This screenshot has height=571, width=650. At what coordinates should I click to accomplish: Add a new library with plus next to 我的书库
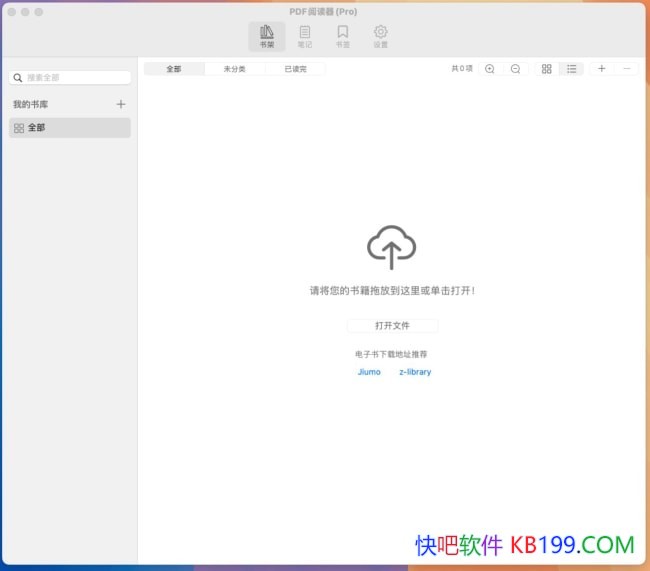[121, 104]
